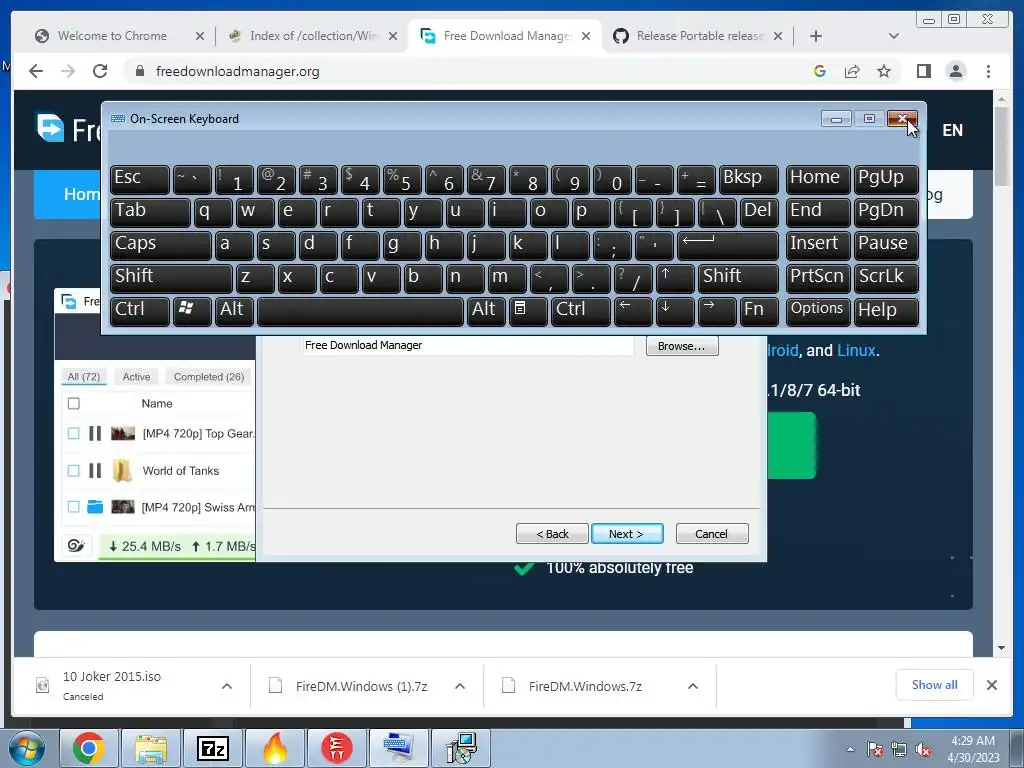The height and width of the screenshot is (768, 1024).
Task: Show hidden tray icons arrow
Action: 850,750
